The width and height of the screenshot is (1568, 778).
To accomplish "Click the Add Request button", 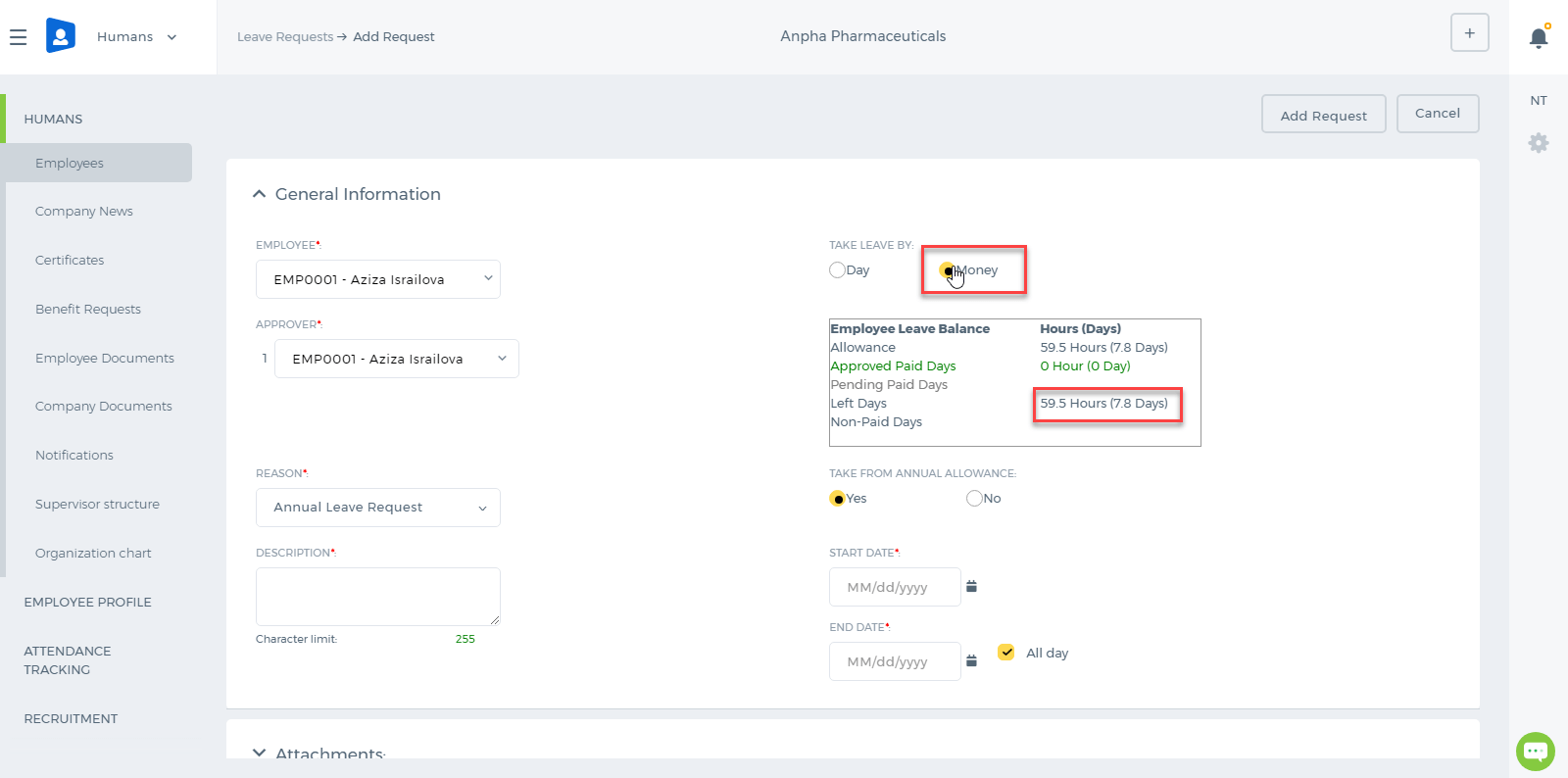I will (x=1323, y=115).
